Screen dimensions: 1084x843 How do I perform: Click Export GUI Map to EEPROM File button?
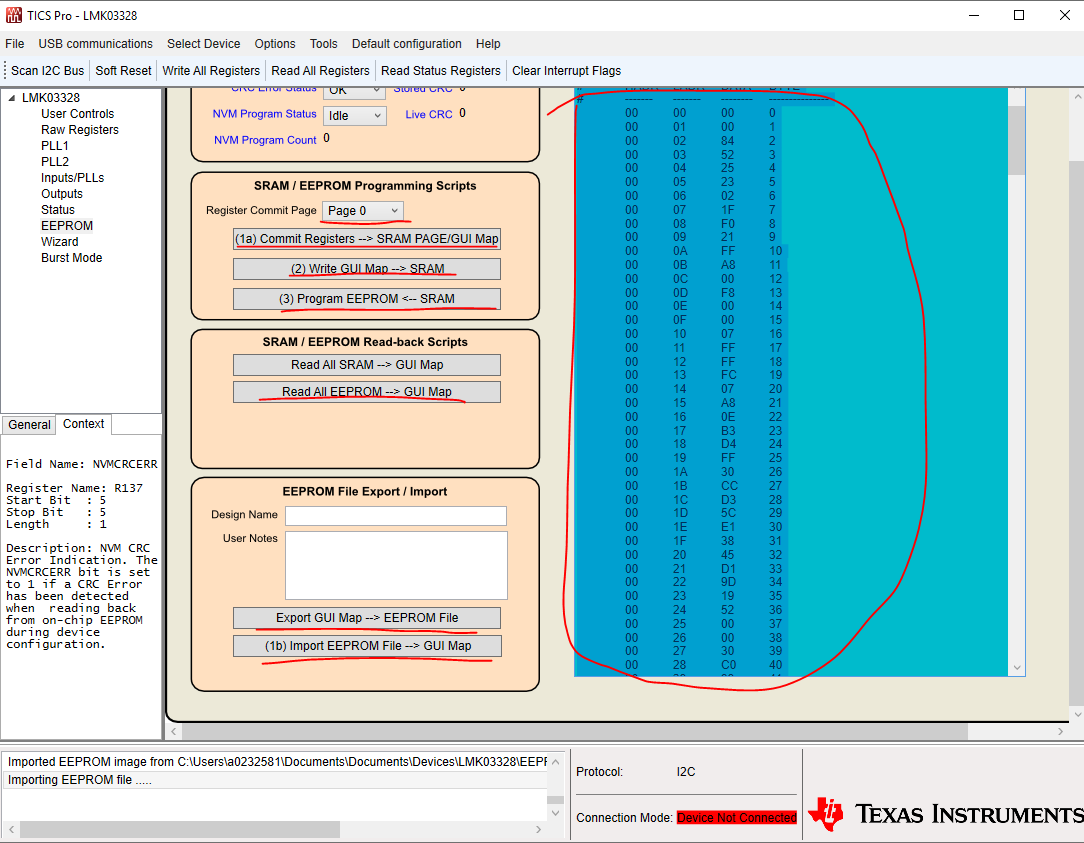pos(366,618)
